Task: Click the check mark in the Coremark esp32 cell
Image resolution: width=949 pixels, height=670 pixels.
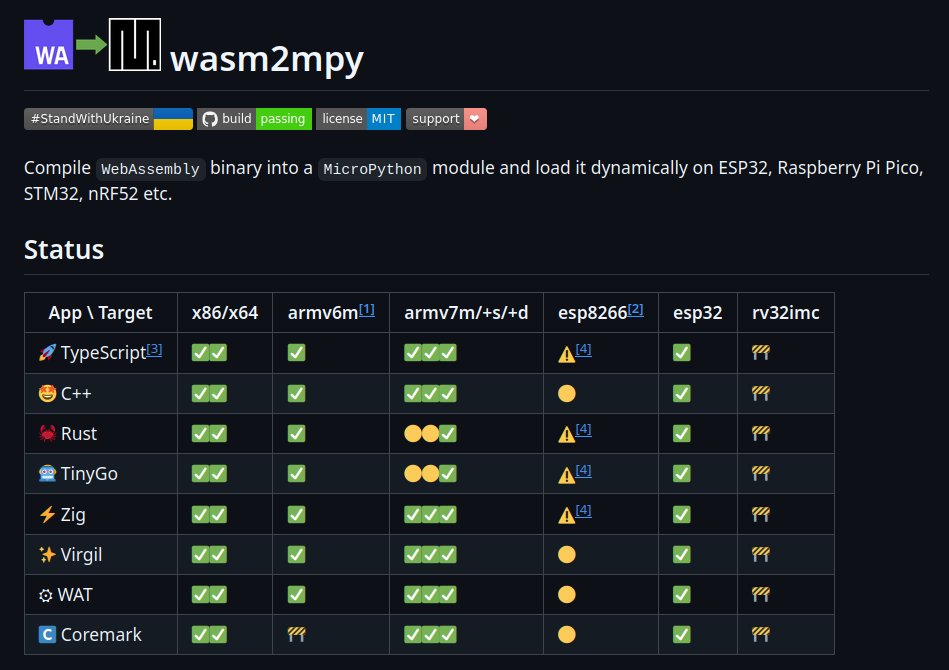Action: tap(681, 634)
